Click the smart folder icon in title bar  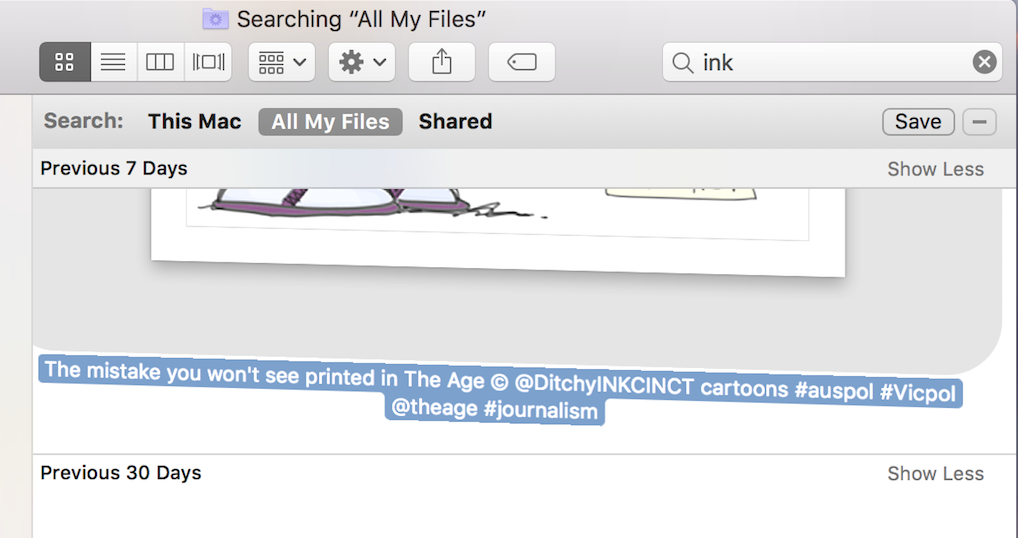(216, 19)
